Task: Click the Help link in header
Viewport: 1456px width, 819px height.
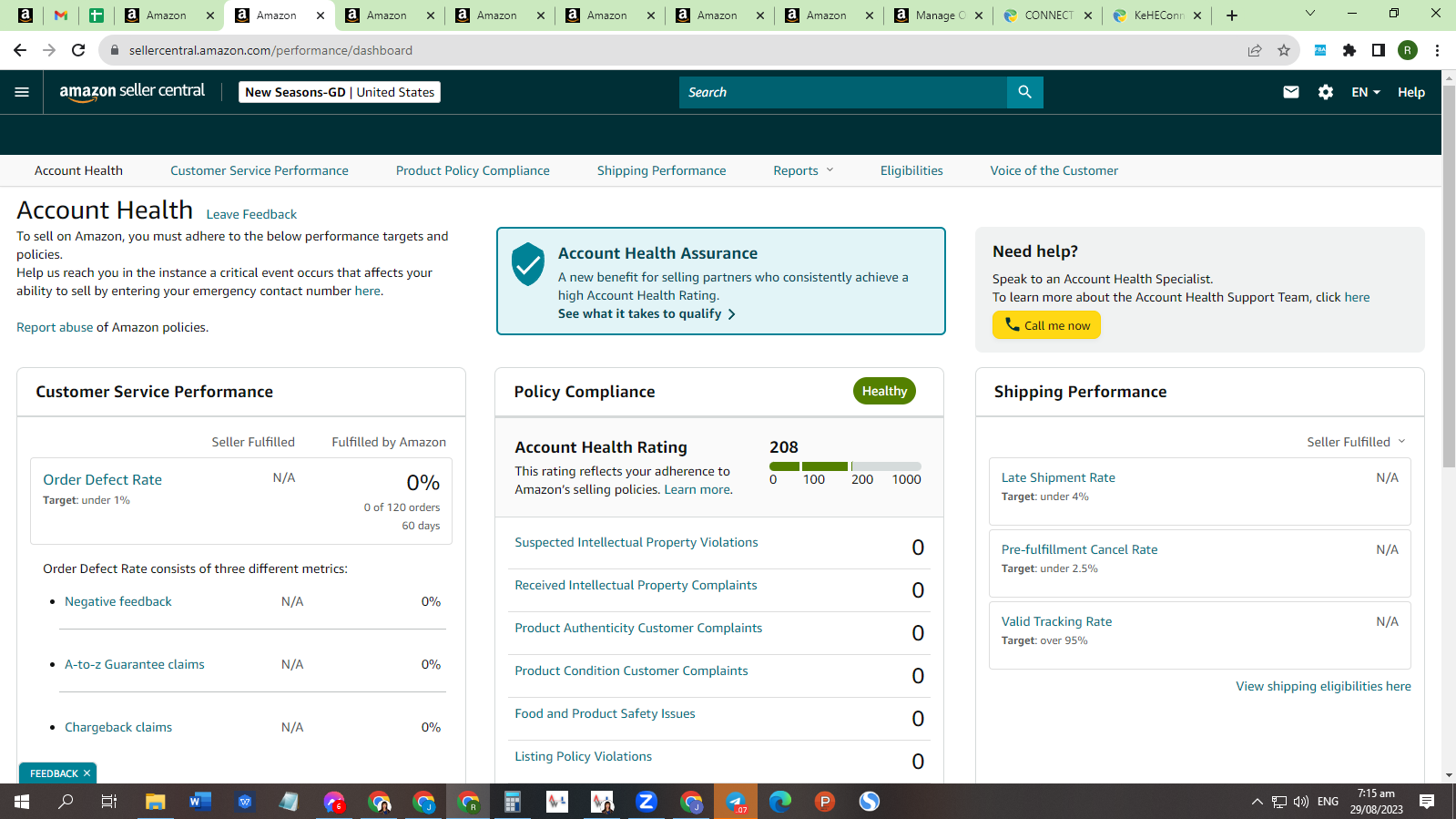Action: click(x=1411, y=92)
